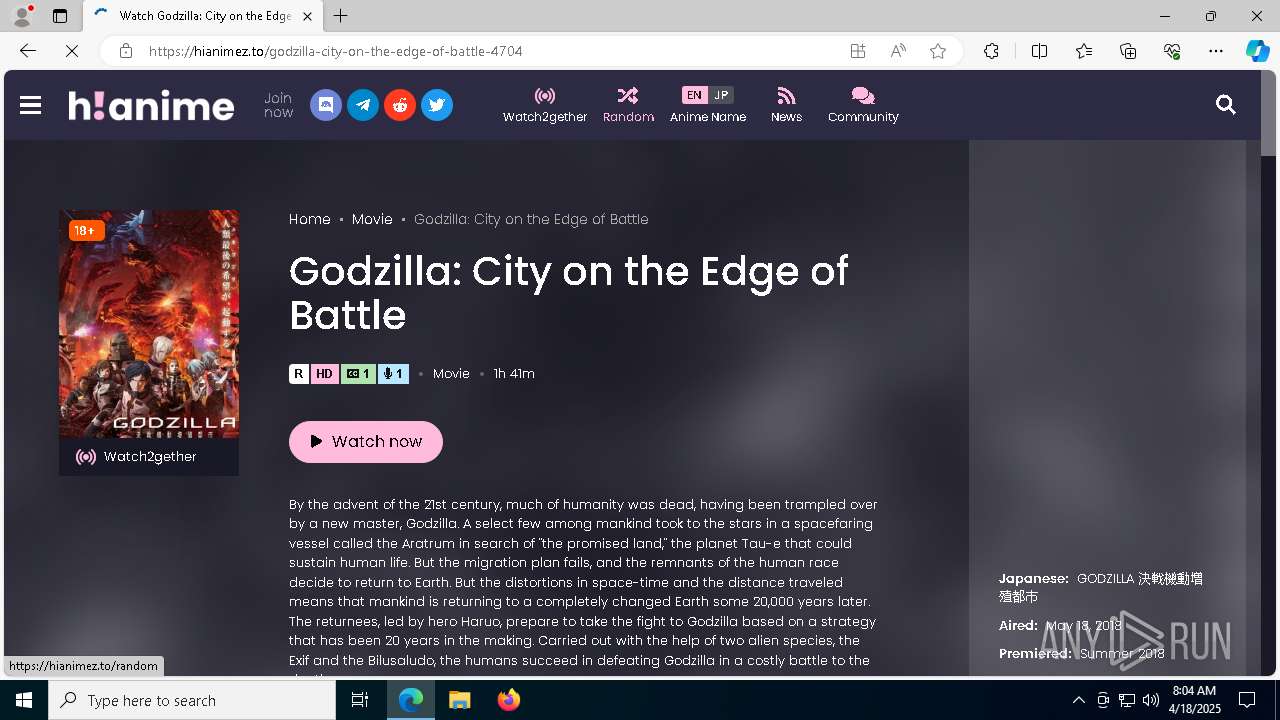Screen dimensions: 1280x720
Task: Open browser Extensions puzzle icon
Action: [991, 51]
